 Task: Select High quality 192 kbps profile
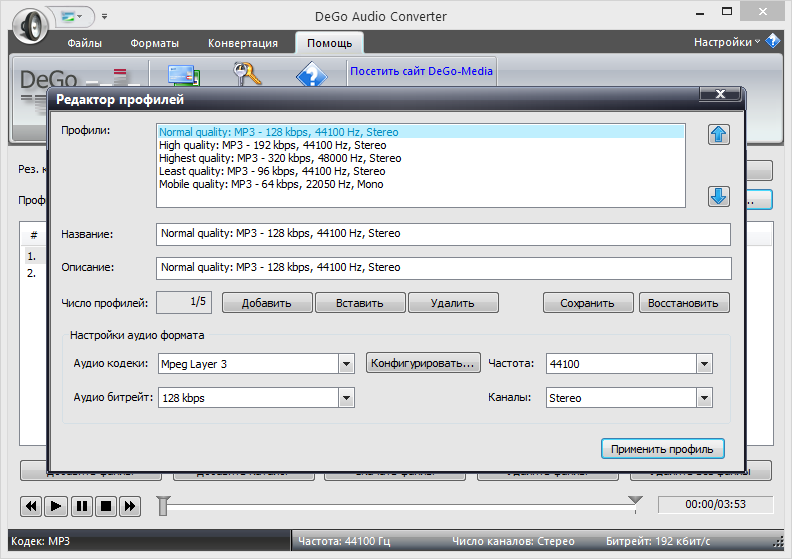coord(421,145)
